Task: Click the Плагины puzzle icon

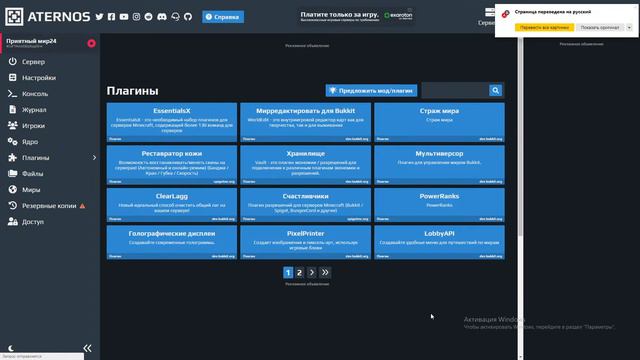Action: (x=13, y=158)
